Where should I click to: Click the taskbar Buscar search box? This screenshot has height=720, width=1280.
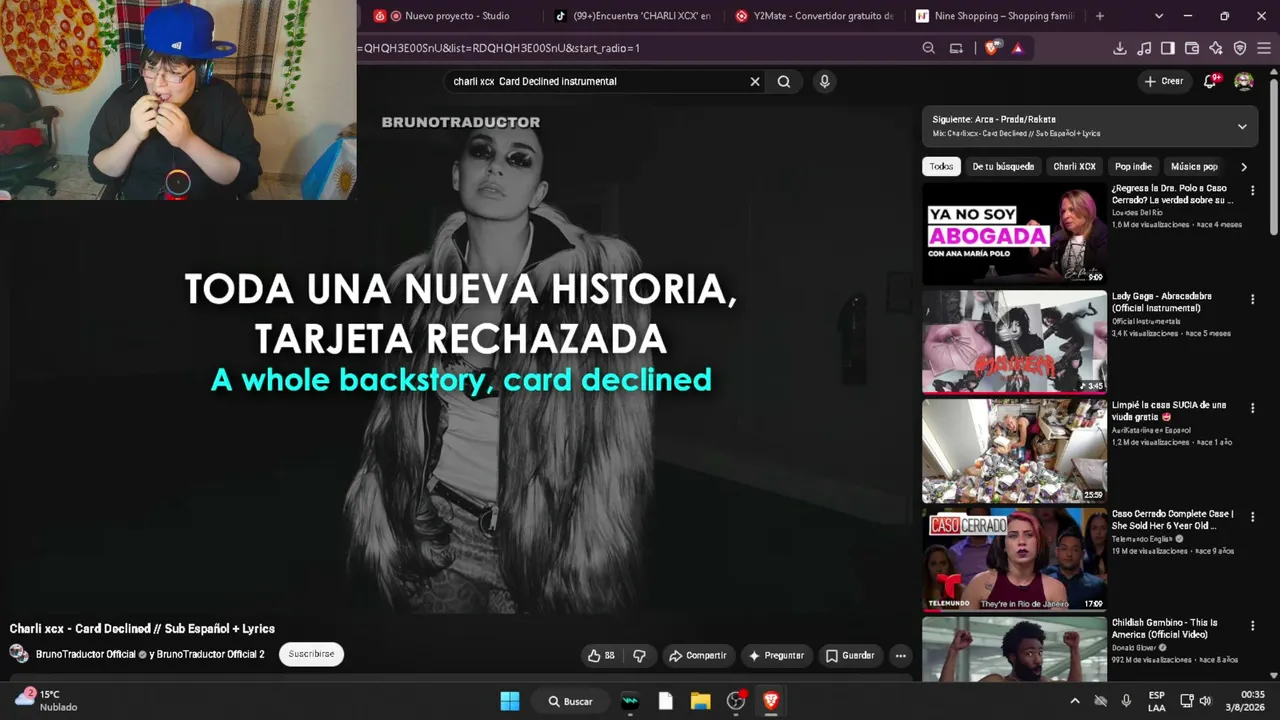tap(570, 701)
